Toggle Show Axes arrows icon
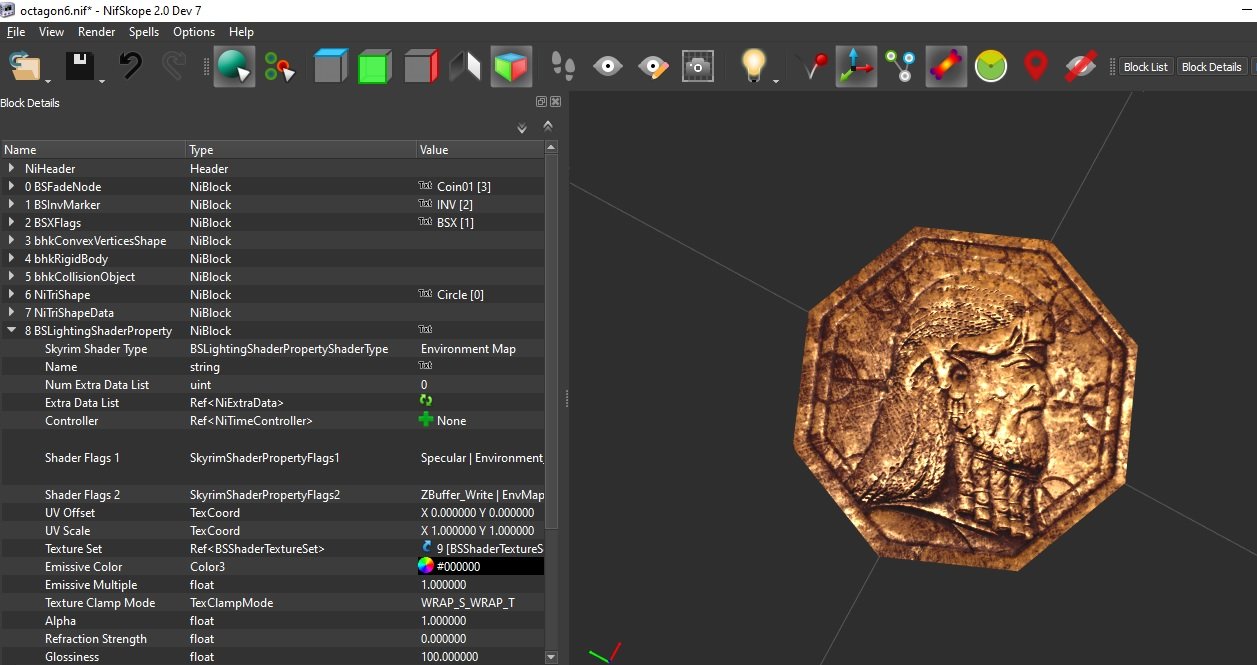 tap(856, 67)
